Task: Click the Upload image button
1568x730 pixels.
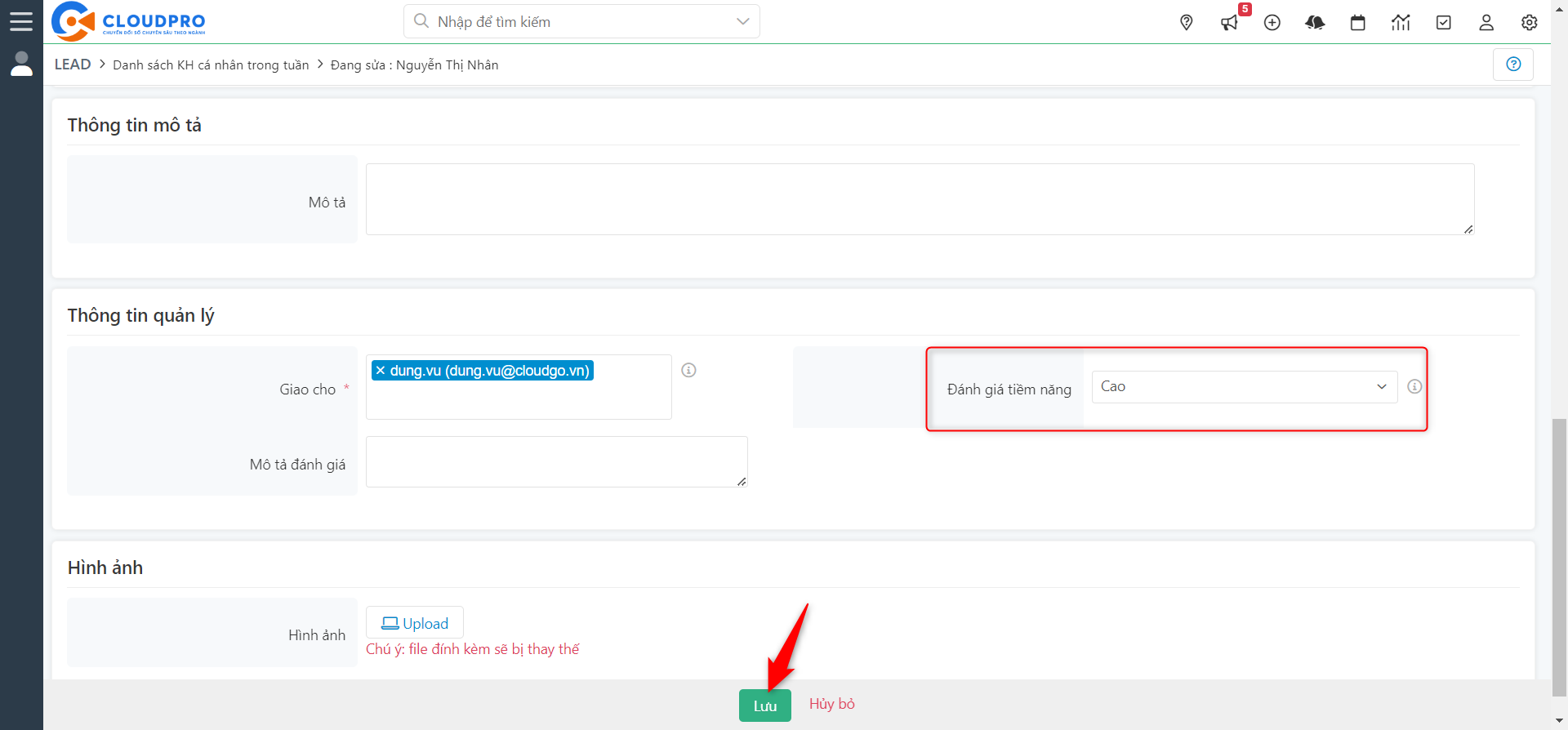Action: [415, 623]
